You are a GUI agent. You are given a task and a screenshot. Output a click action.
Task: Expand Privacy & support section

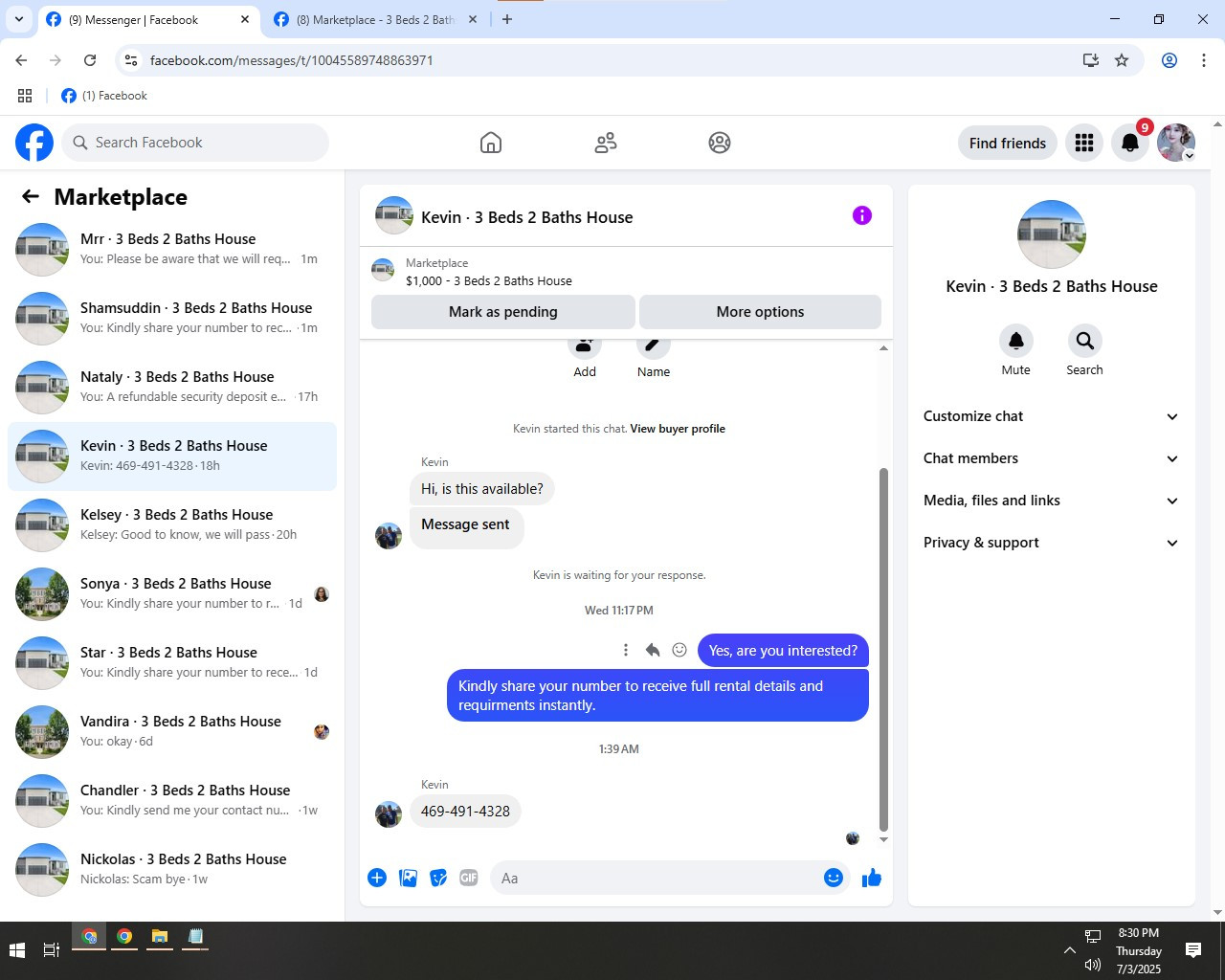1051,543
